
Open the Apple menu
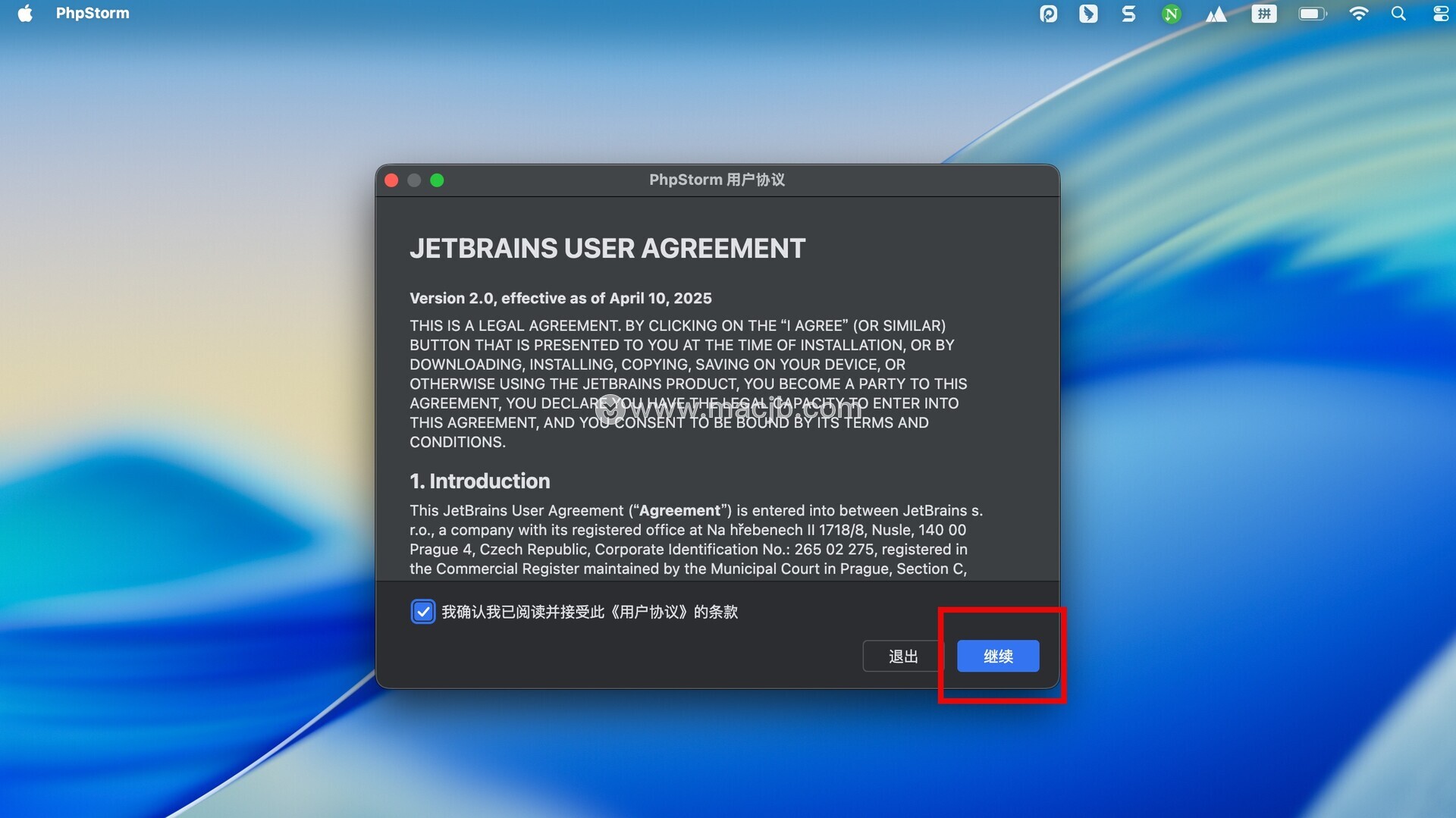coord(25,13)
